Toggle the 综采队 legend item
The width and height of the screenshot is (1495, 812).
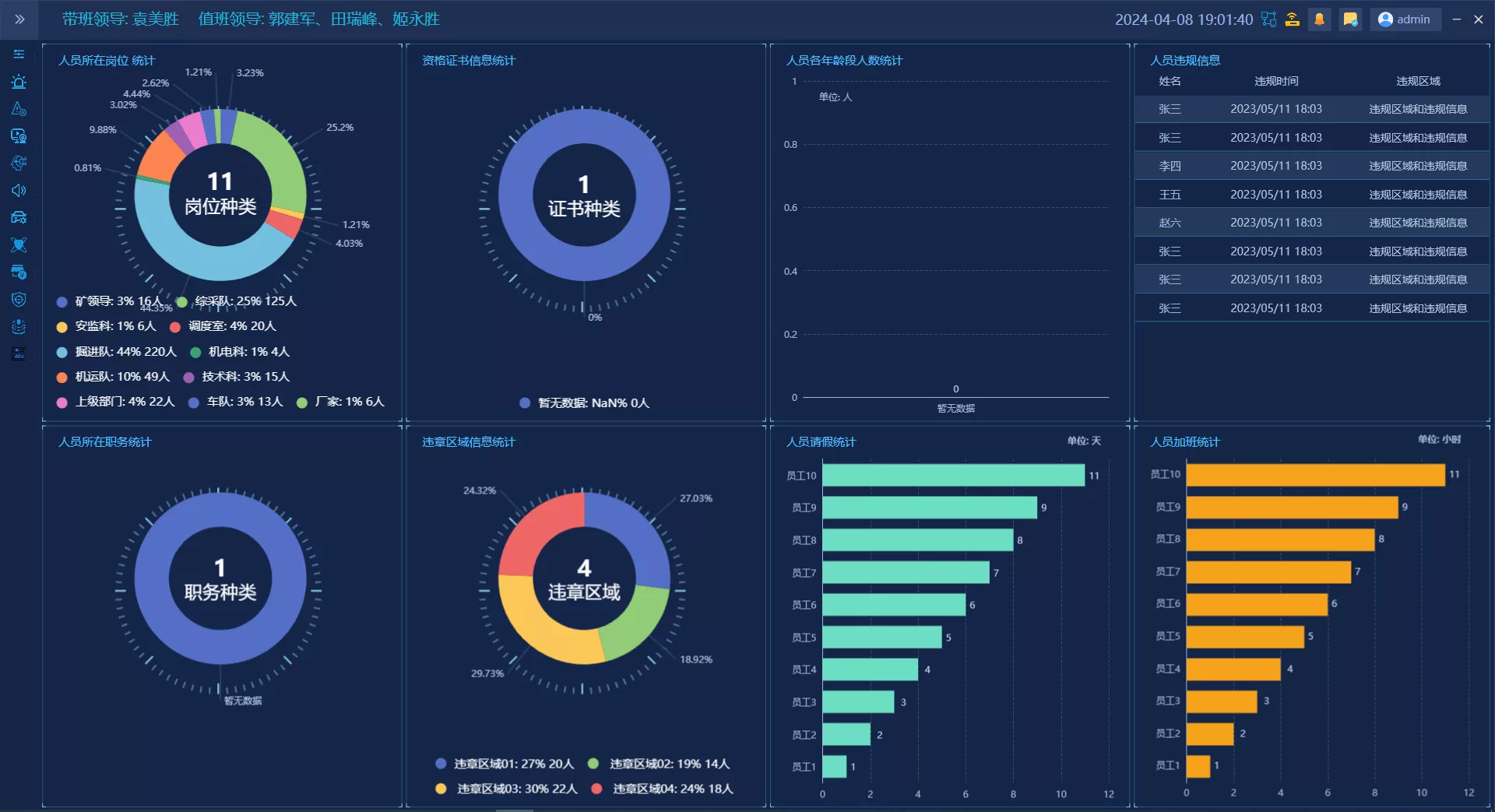point(237,301)
